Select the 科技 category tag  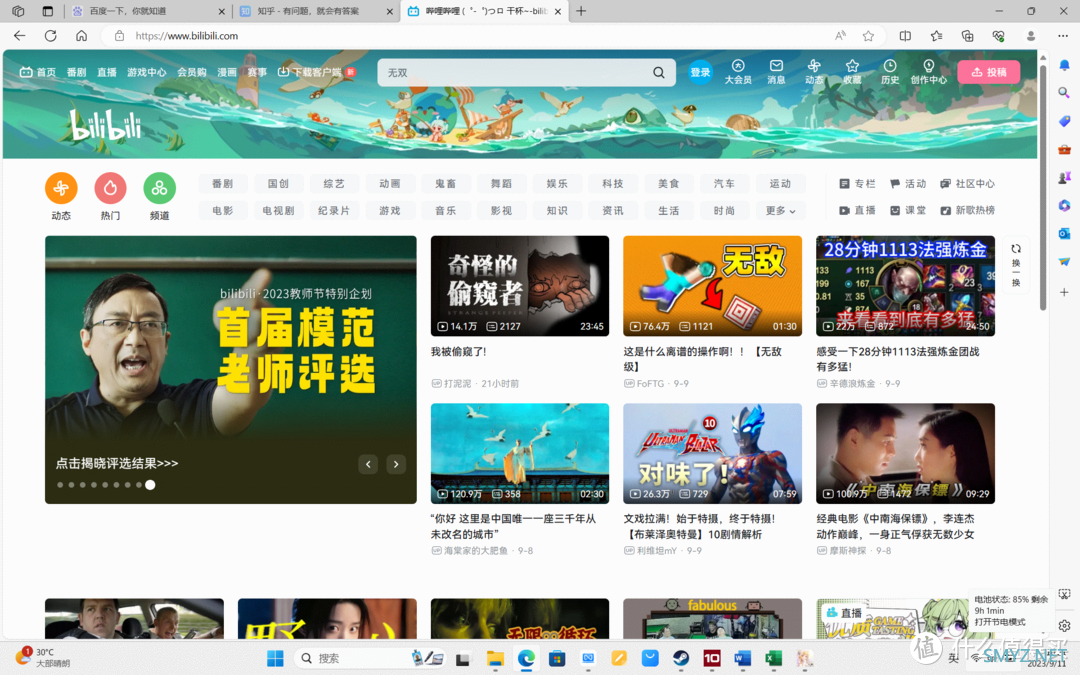[x=613, y=184]
